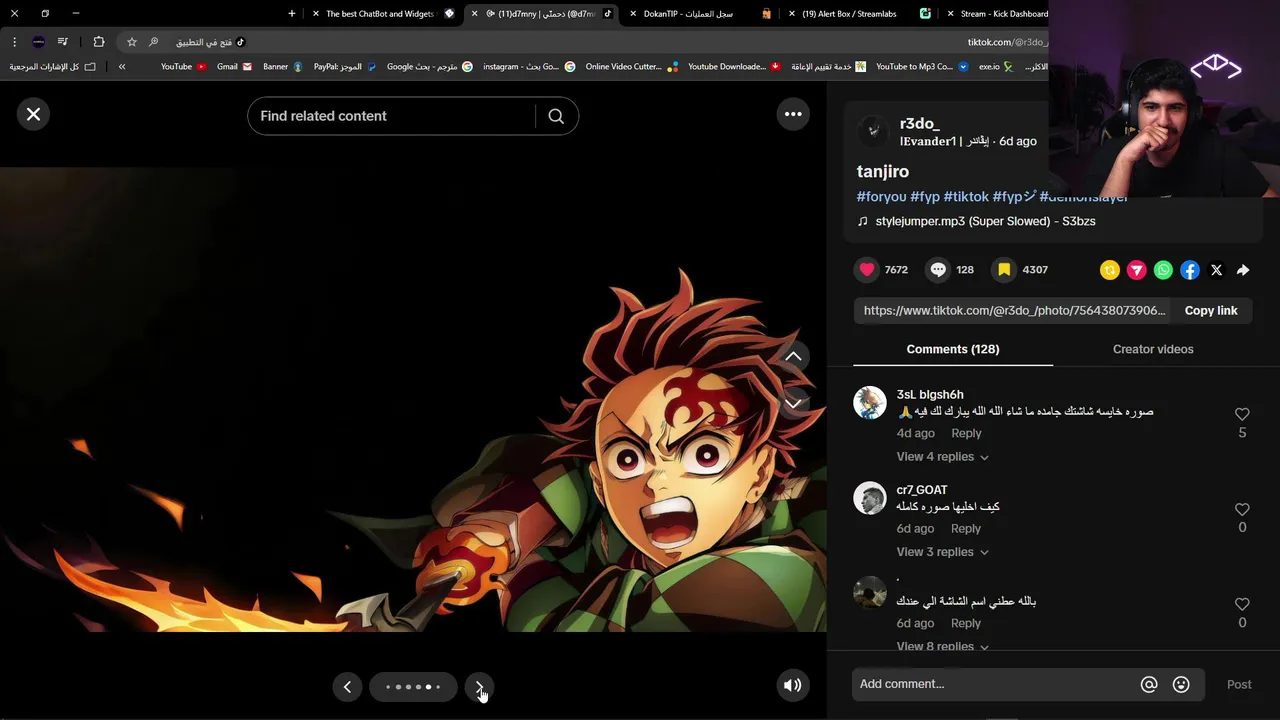Save post with the bookmark favorites icon

[x=1004, y=269]
